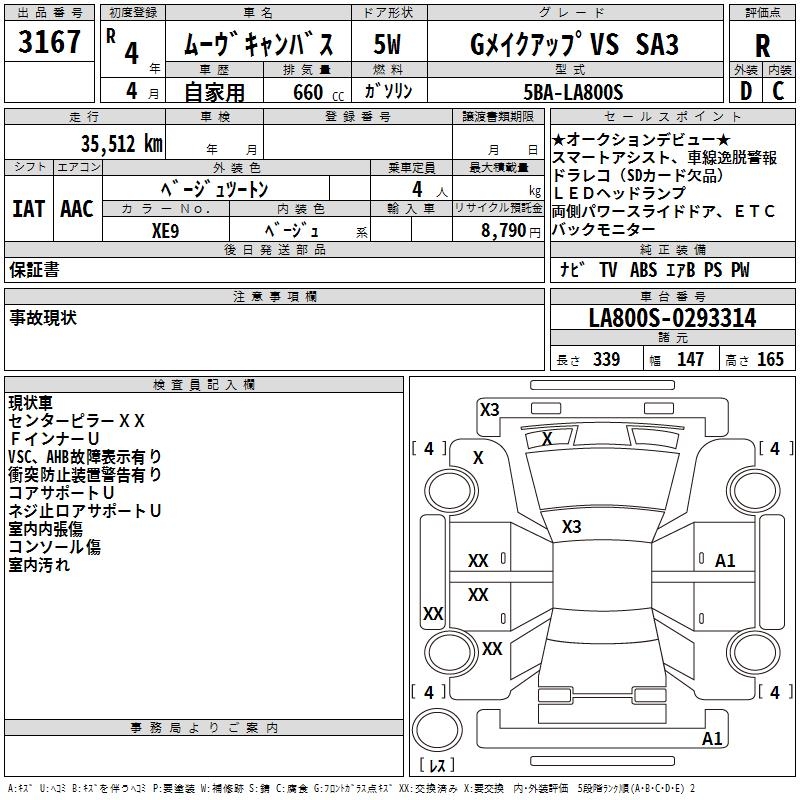This screenshot has height=800, width=800.
Task: Click the X3 mark at the diagram's front corner
Action: click(x=490, y=410)
